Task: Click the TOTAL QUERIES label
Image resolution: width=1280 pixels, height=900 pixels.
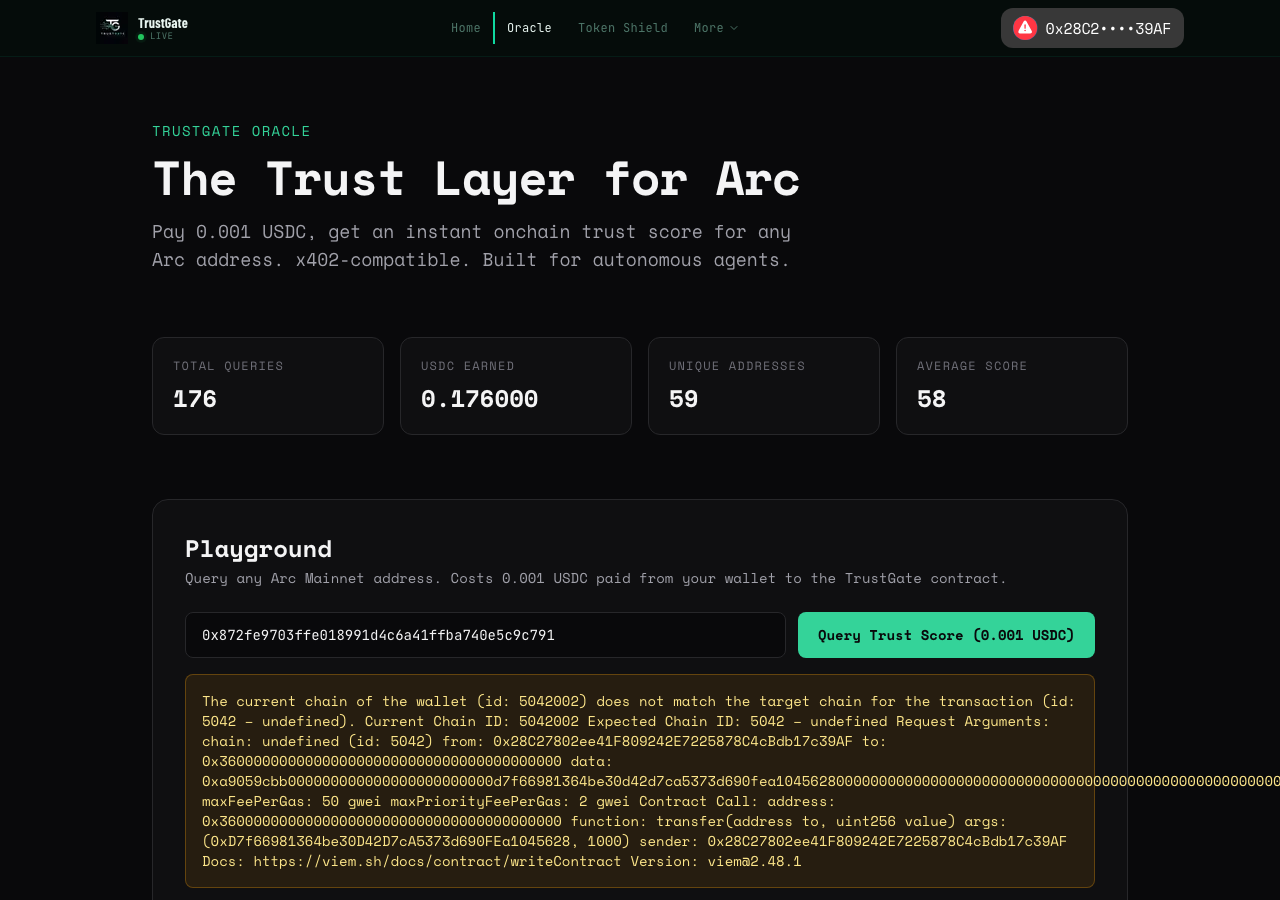Action: click(x=228, y=366)
